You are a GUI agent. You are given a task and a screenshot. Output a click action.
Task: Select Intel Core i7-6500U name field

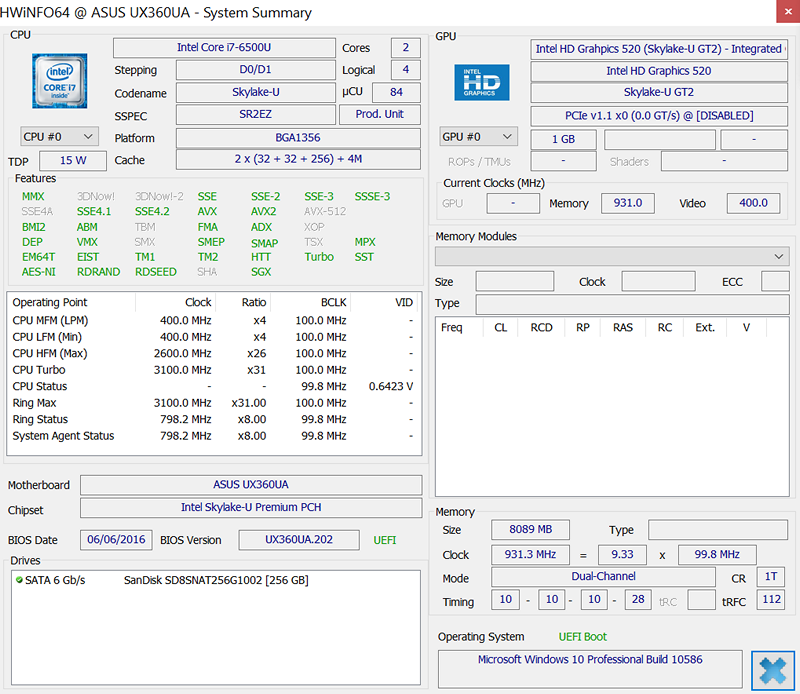(224, 47)
